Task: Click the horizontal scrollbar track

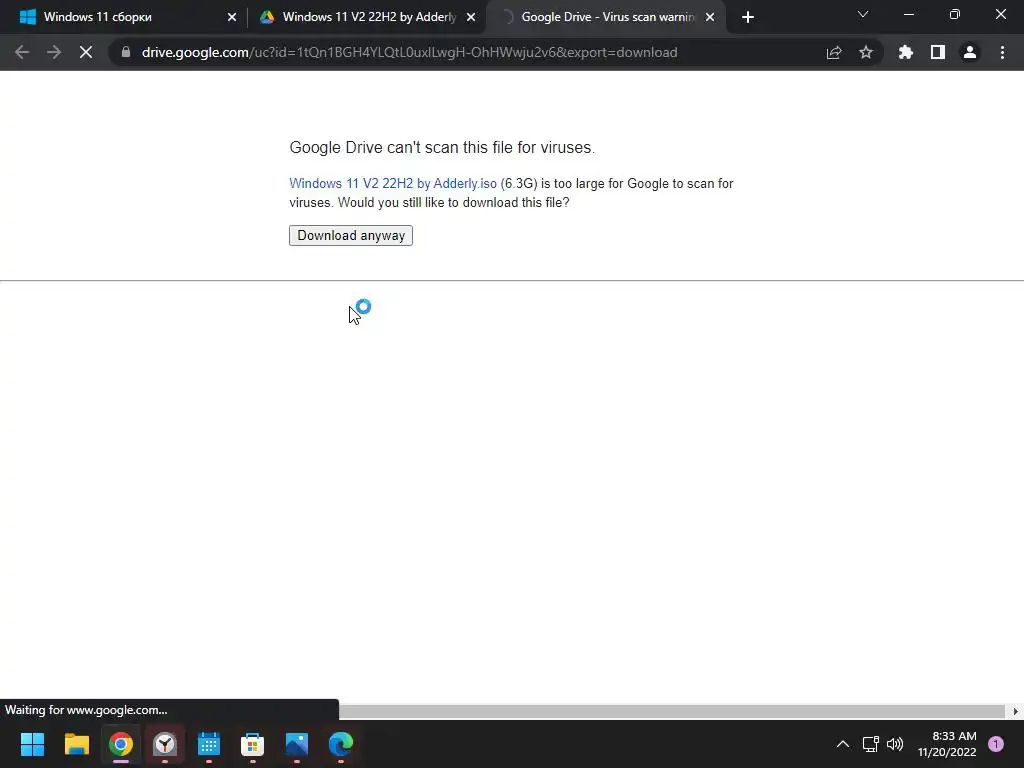Action: [673, 711]
